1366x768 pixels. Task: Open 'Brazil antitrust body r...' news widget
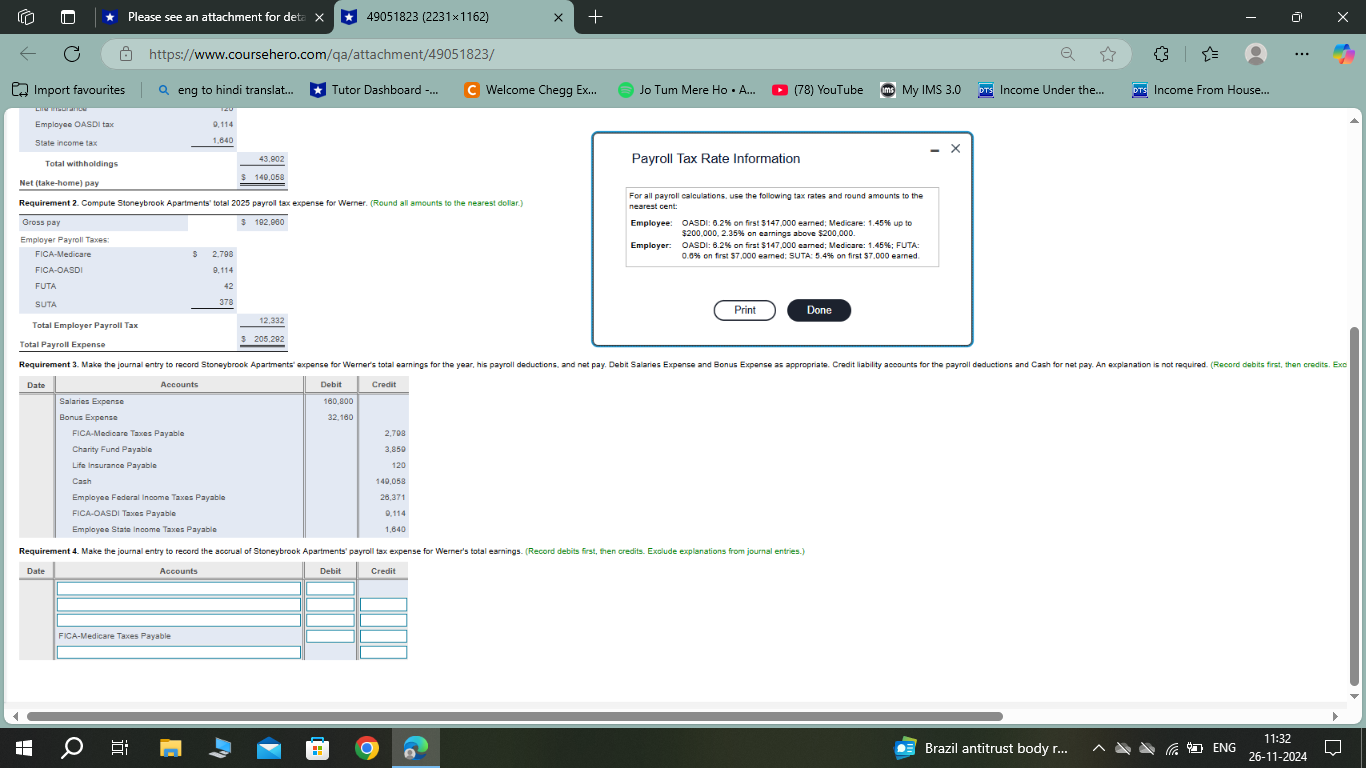point(981,748)
